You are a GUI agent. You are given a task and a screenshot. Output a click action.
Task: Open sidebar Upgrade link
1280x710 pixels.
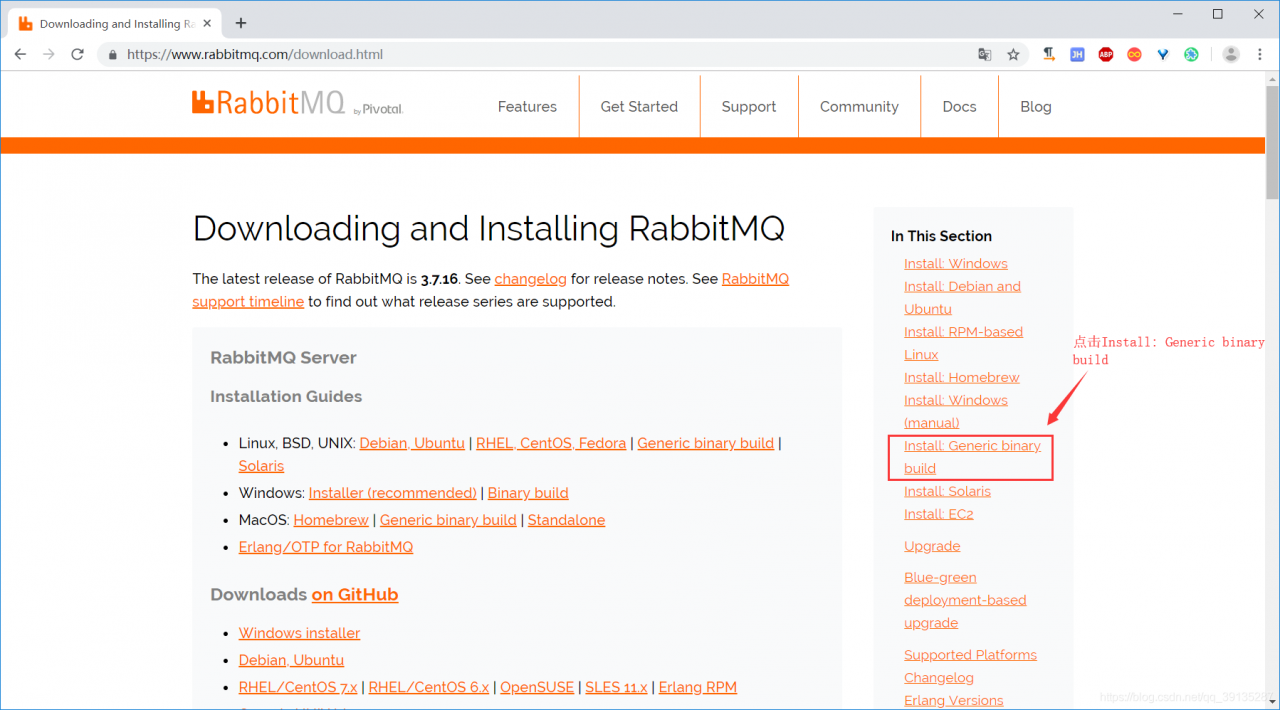coord(932,546)
